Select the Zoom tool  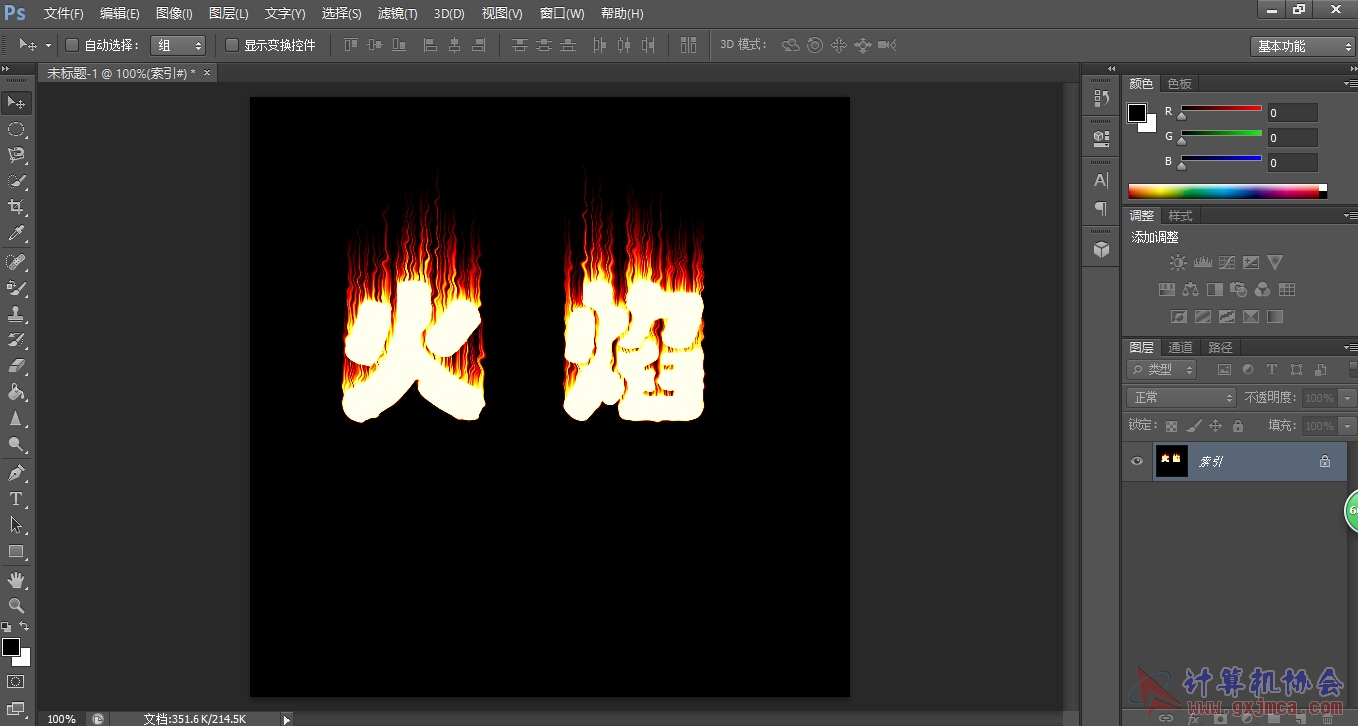click(x=16, y=606)
